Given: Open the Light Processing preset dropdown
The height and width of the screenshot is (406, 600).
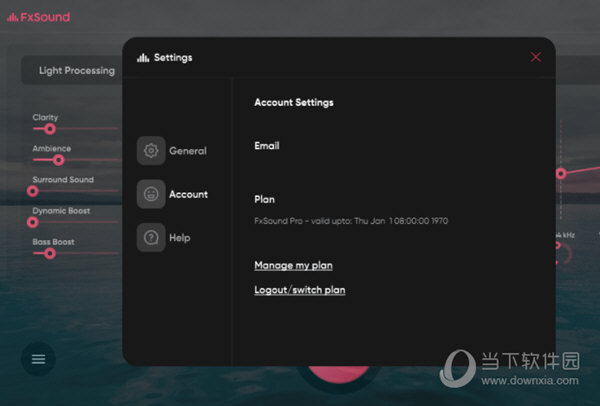Looking at the screenshot, I should pyautogui.click(x=72, y=70).
